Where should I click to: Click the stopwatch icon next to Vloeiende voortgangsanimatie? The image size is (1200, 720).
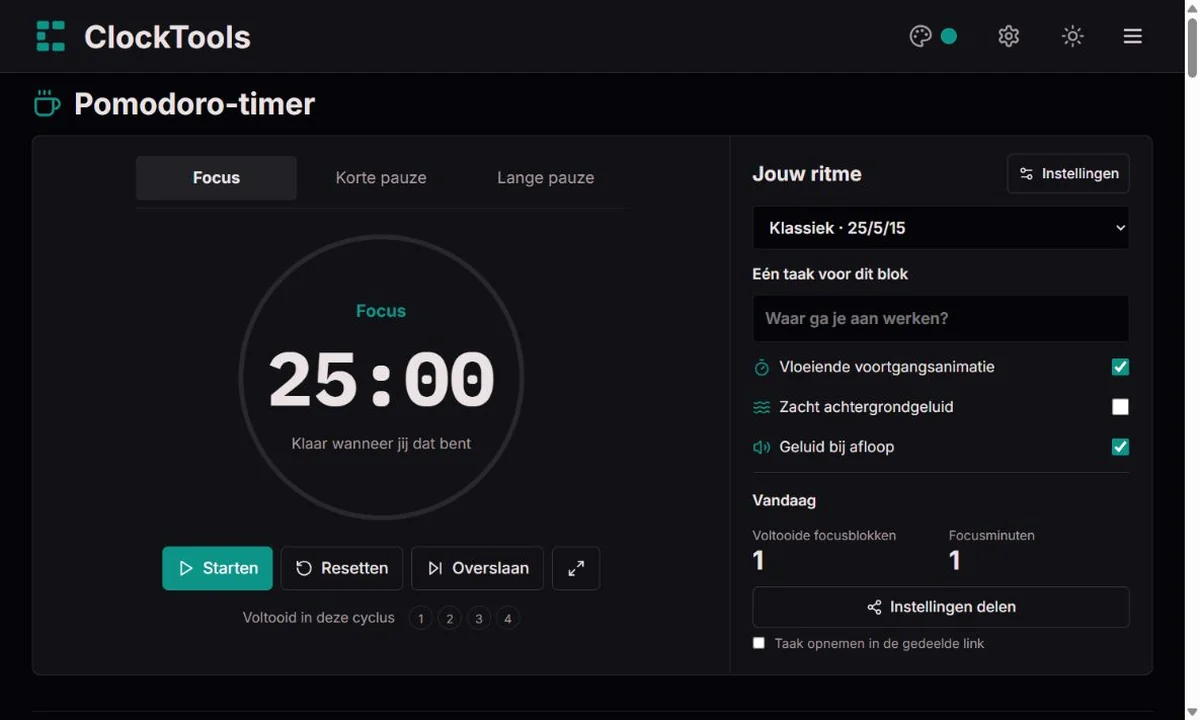click(x=762, y=367)
